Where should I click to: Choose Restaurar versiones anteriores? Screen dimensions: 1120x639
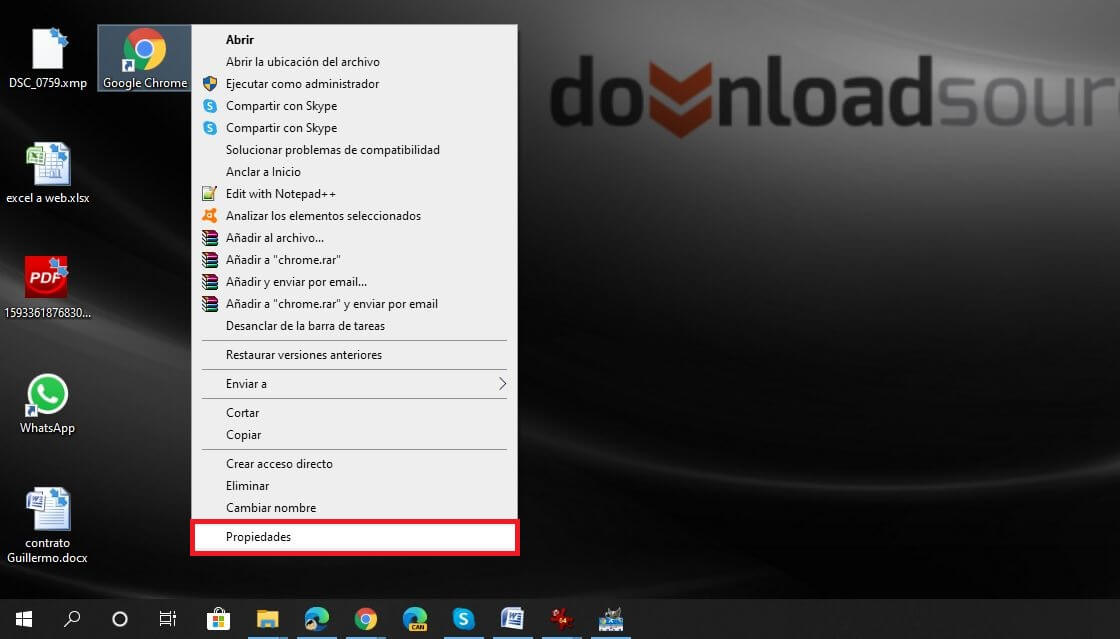click(x=354, y=355)
